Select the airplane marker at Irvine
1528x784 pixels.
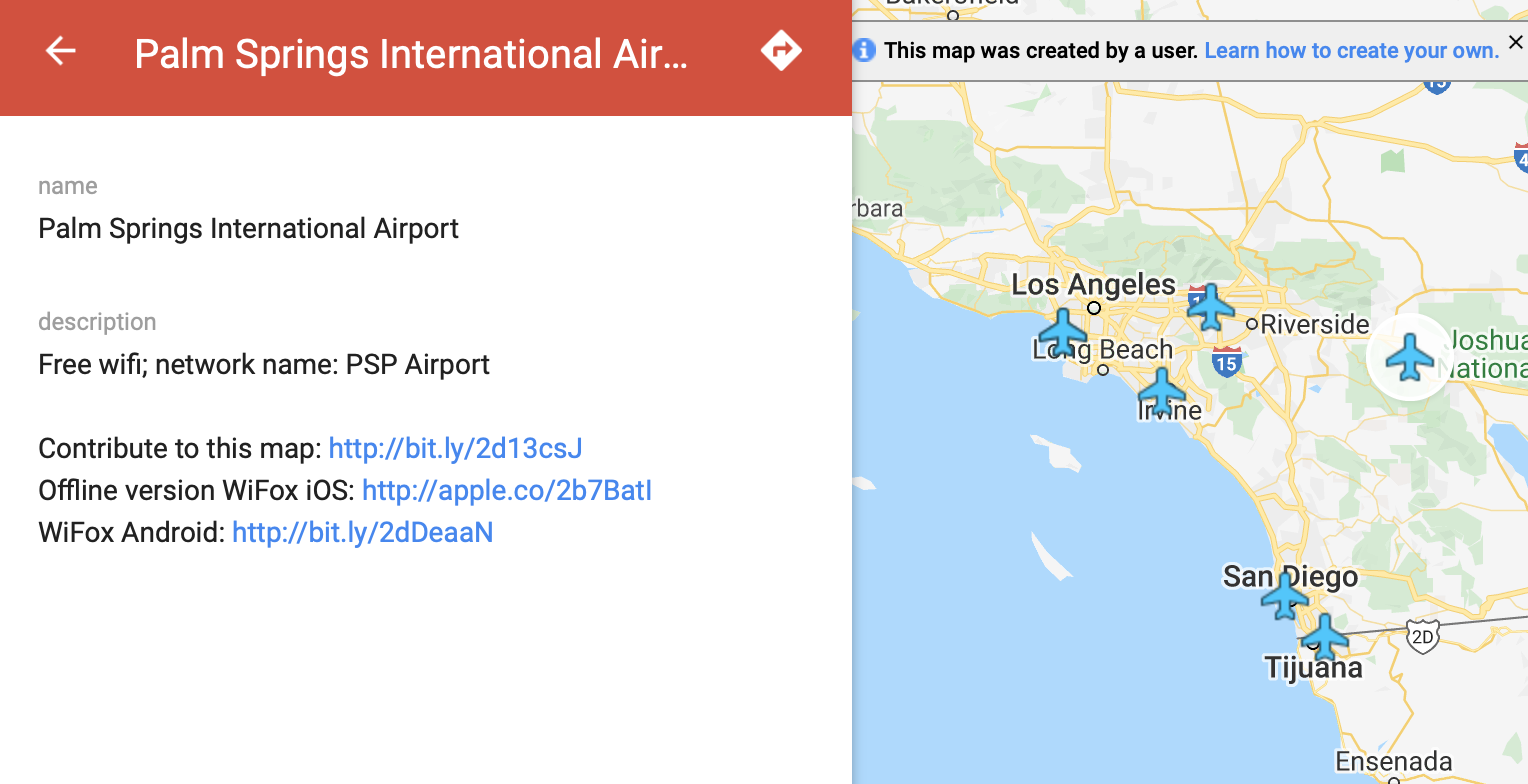[1162, 391]
